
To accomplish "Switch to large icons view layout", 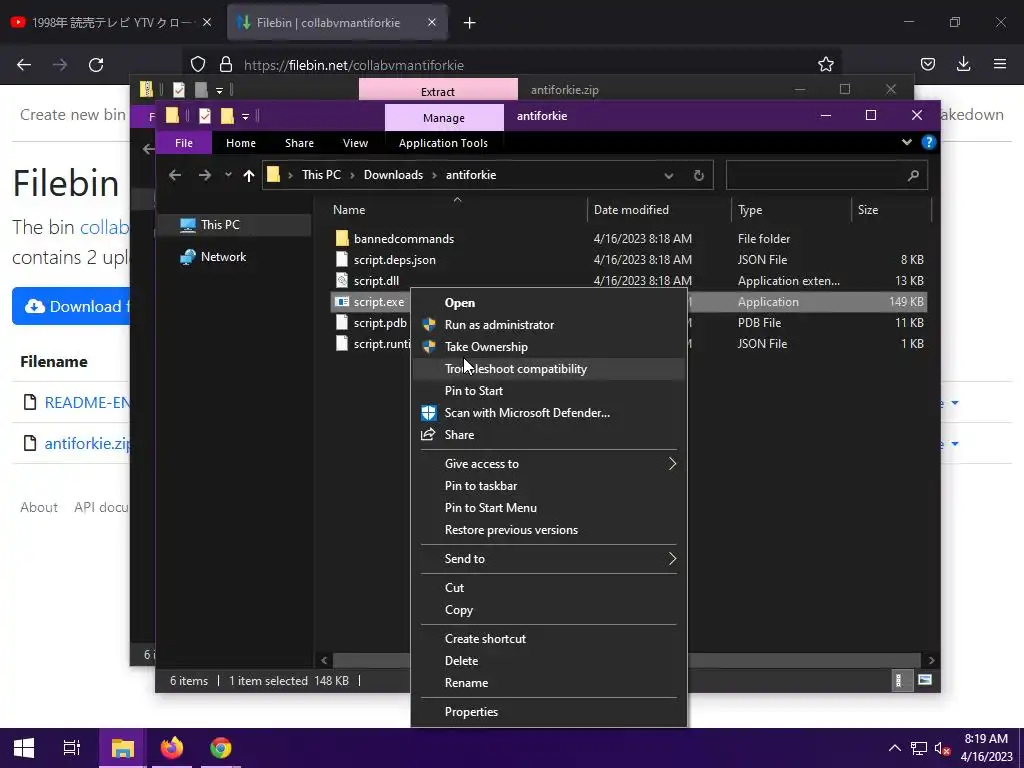I will point(924,680).
